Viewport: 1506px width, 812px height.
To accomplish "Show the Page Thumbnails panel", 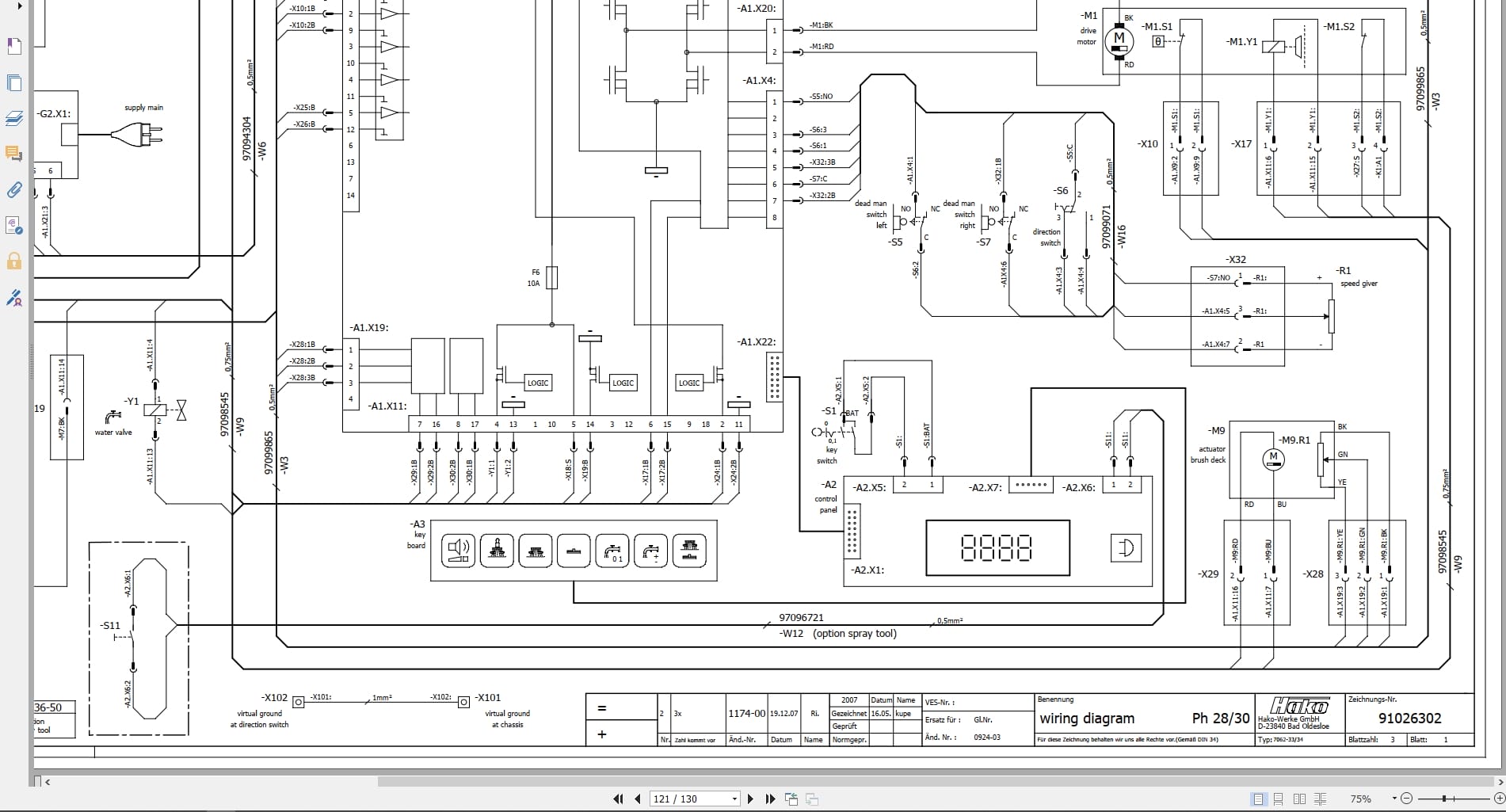I will point(14,82).
